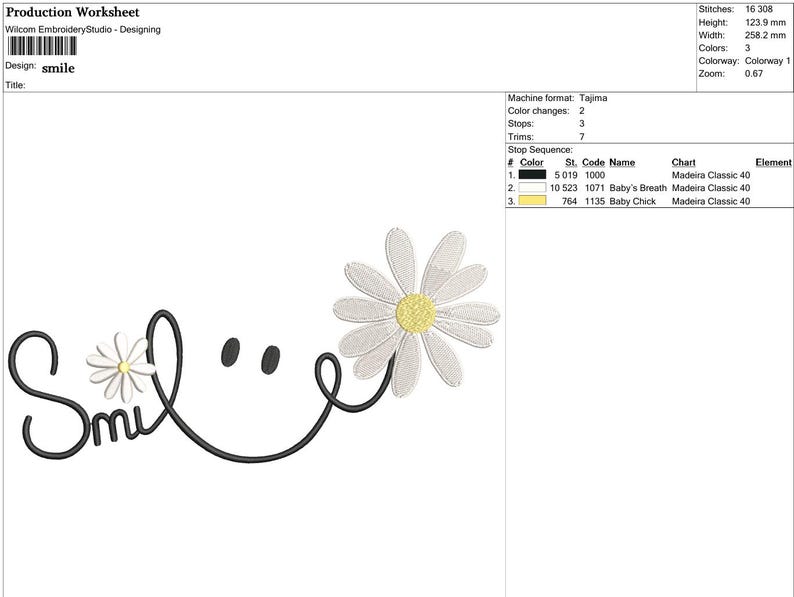Click the name 'Baby's Breath'

638,188
